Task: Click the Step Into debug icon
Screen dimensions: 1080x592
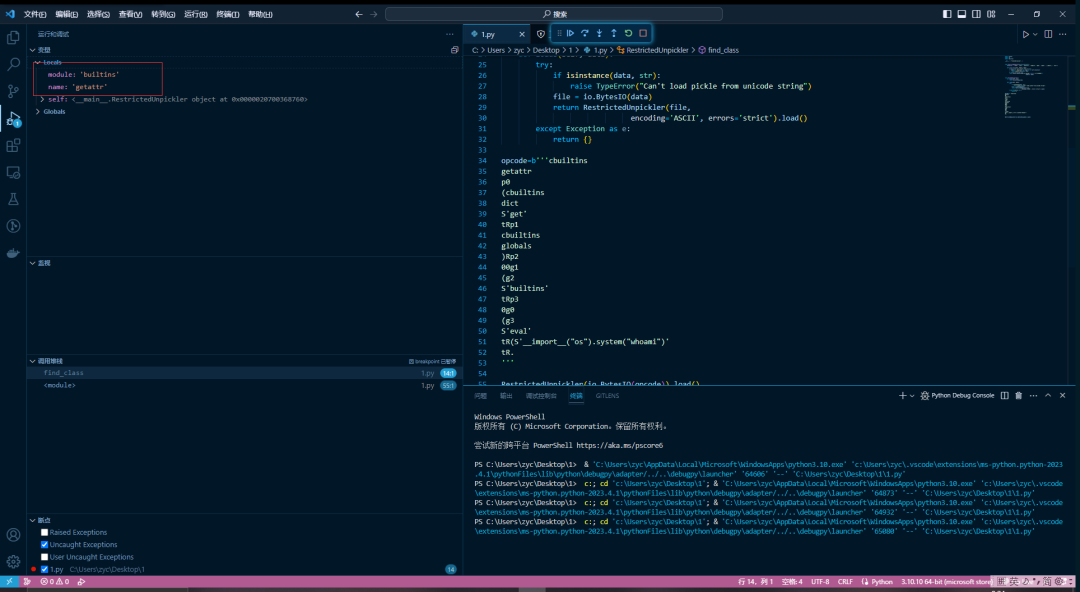Action: pyautogui.click(x=599, y=33)
